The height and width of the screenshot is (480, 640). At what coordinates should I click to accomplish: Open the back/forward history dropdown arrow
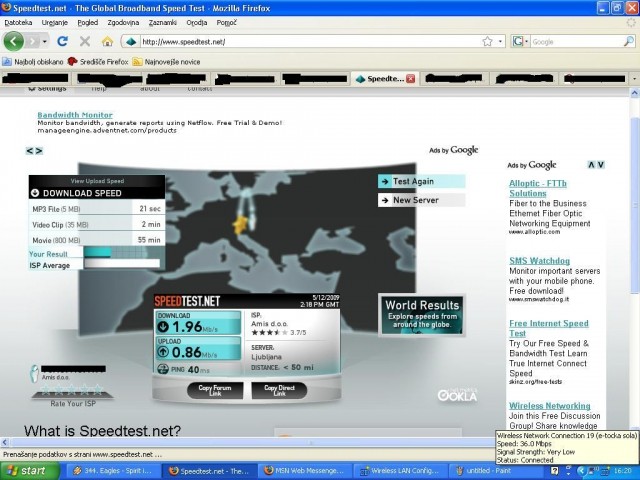(x=44, y=42)
